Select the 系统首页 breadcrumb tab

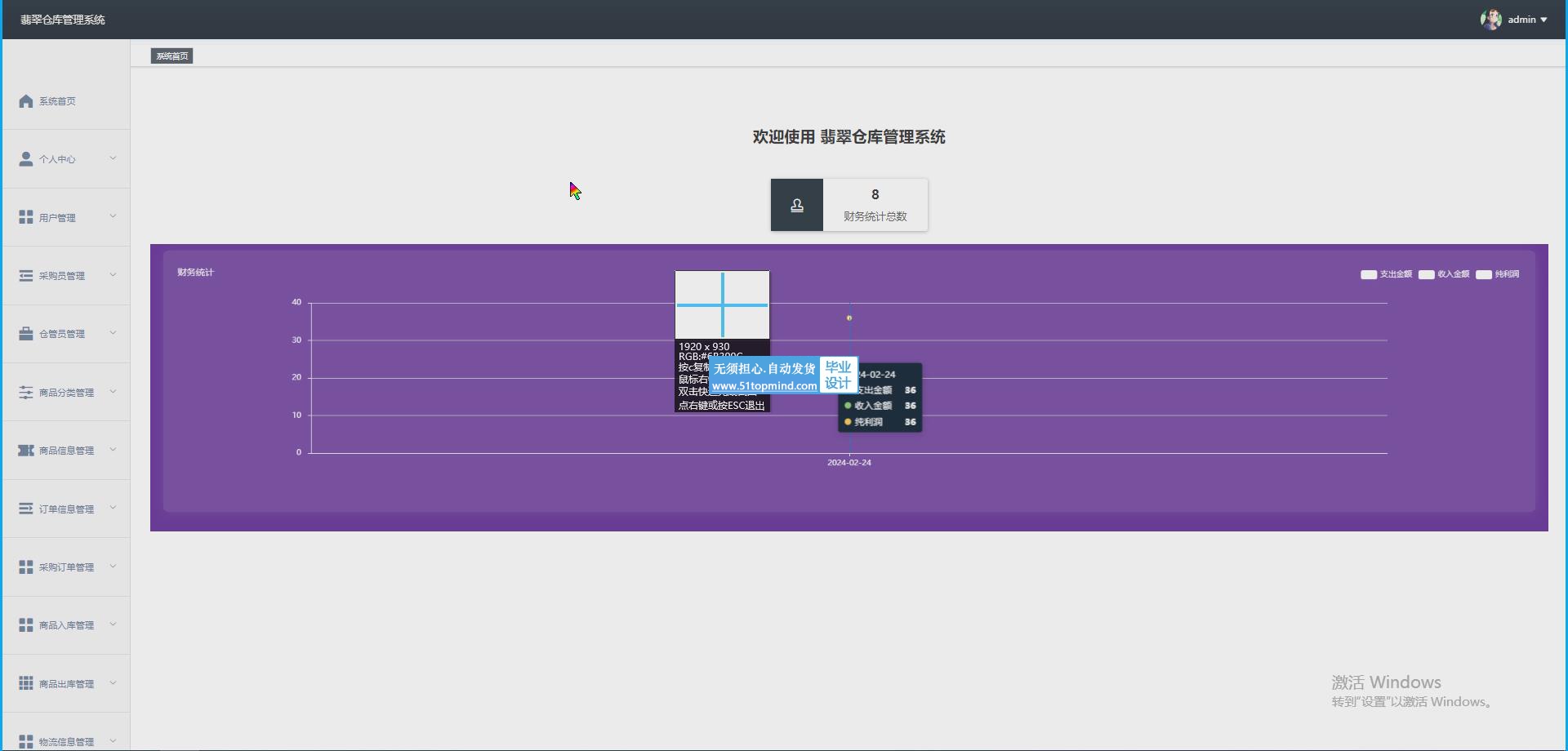coord(171,56)
